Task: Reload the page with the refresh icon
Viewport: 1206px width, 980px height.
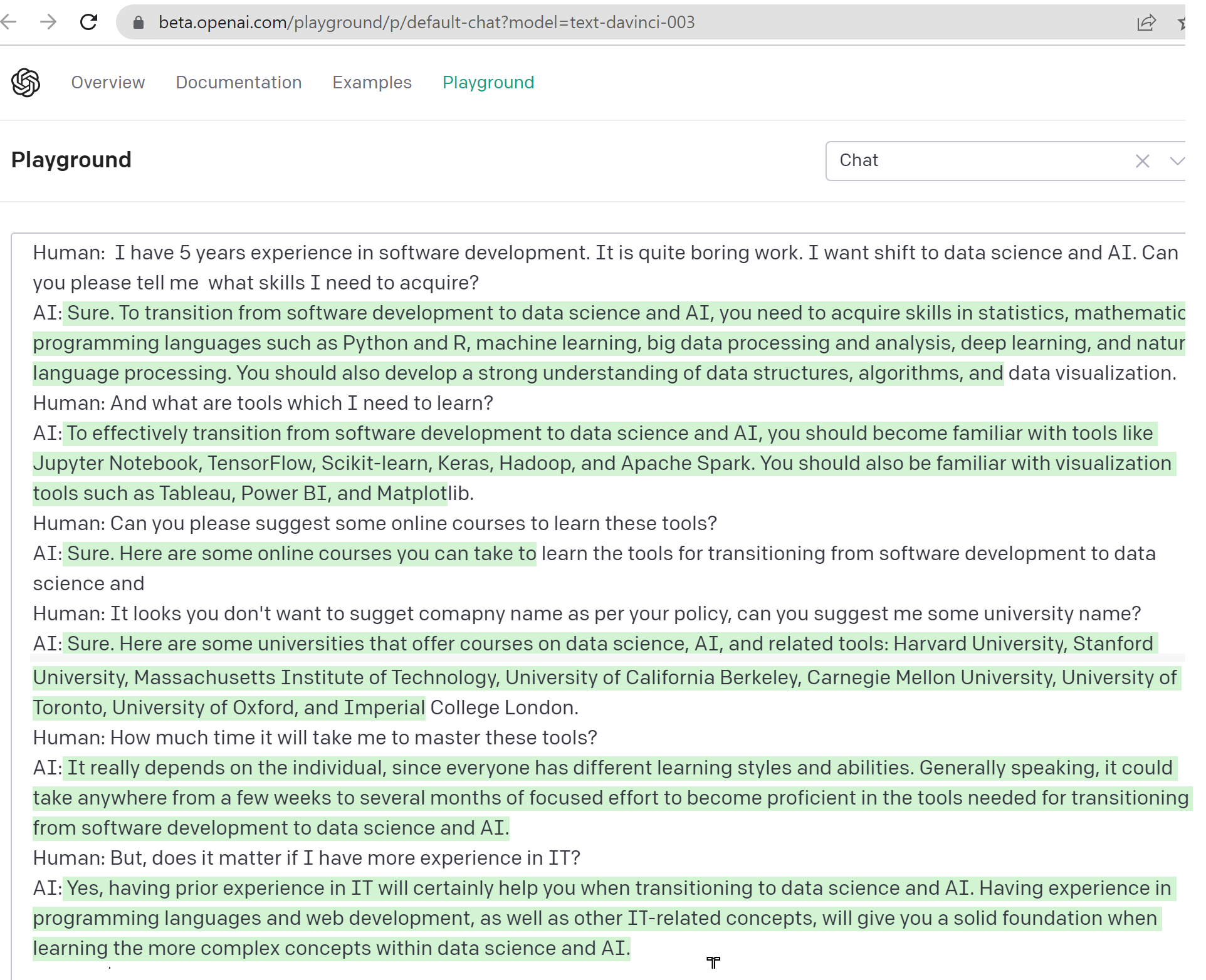Action: tap(89, 22)
